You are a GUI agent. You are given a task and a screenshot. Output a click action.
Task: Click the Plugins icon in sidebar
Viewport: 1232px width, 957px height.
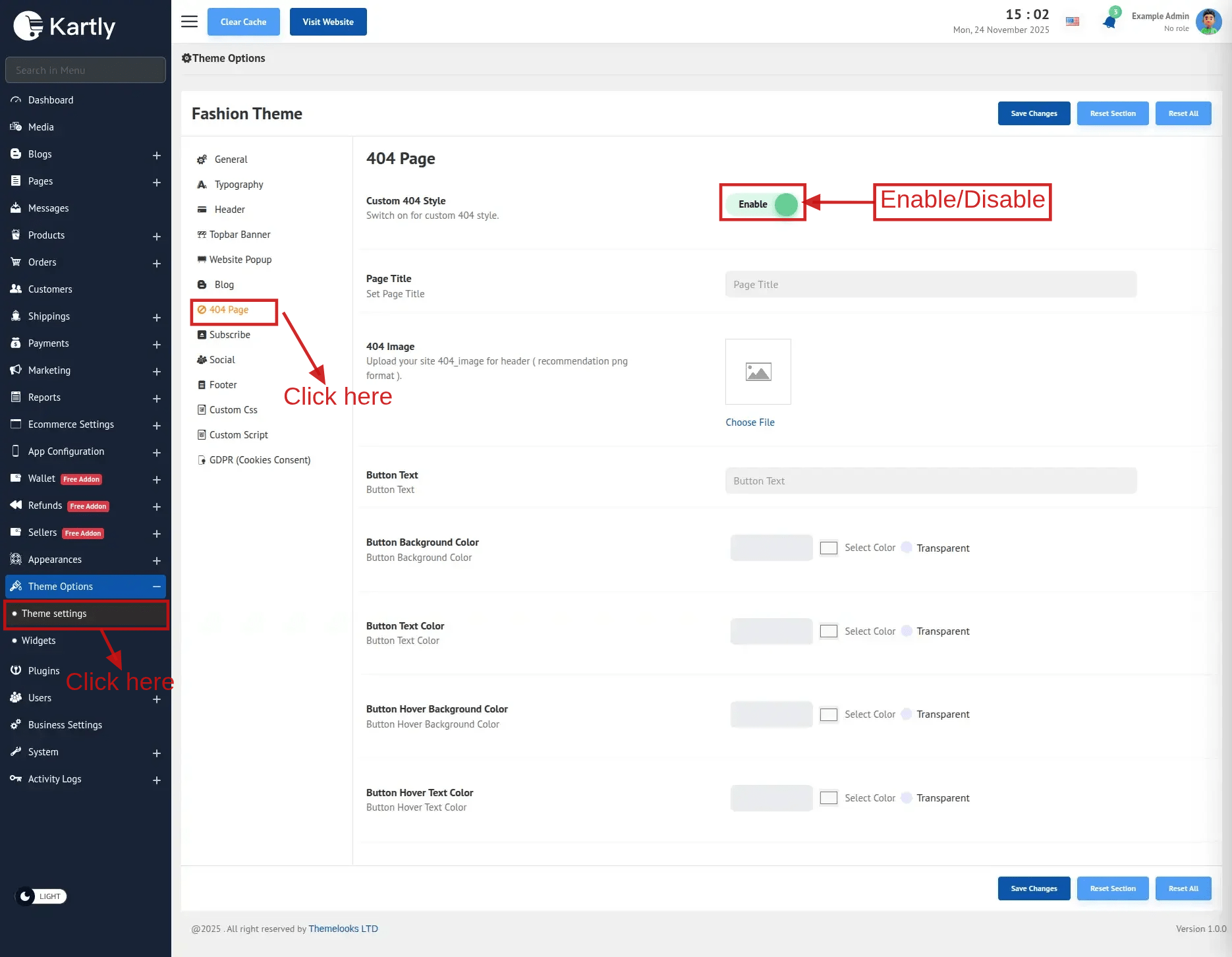pyautogui.click(x=16, y=670)
